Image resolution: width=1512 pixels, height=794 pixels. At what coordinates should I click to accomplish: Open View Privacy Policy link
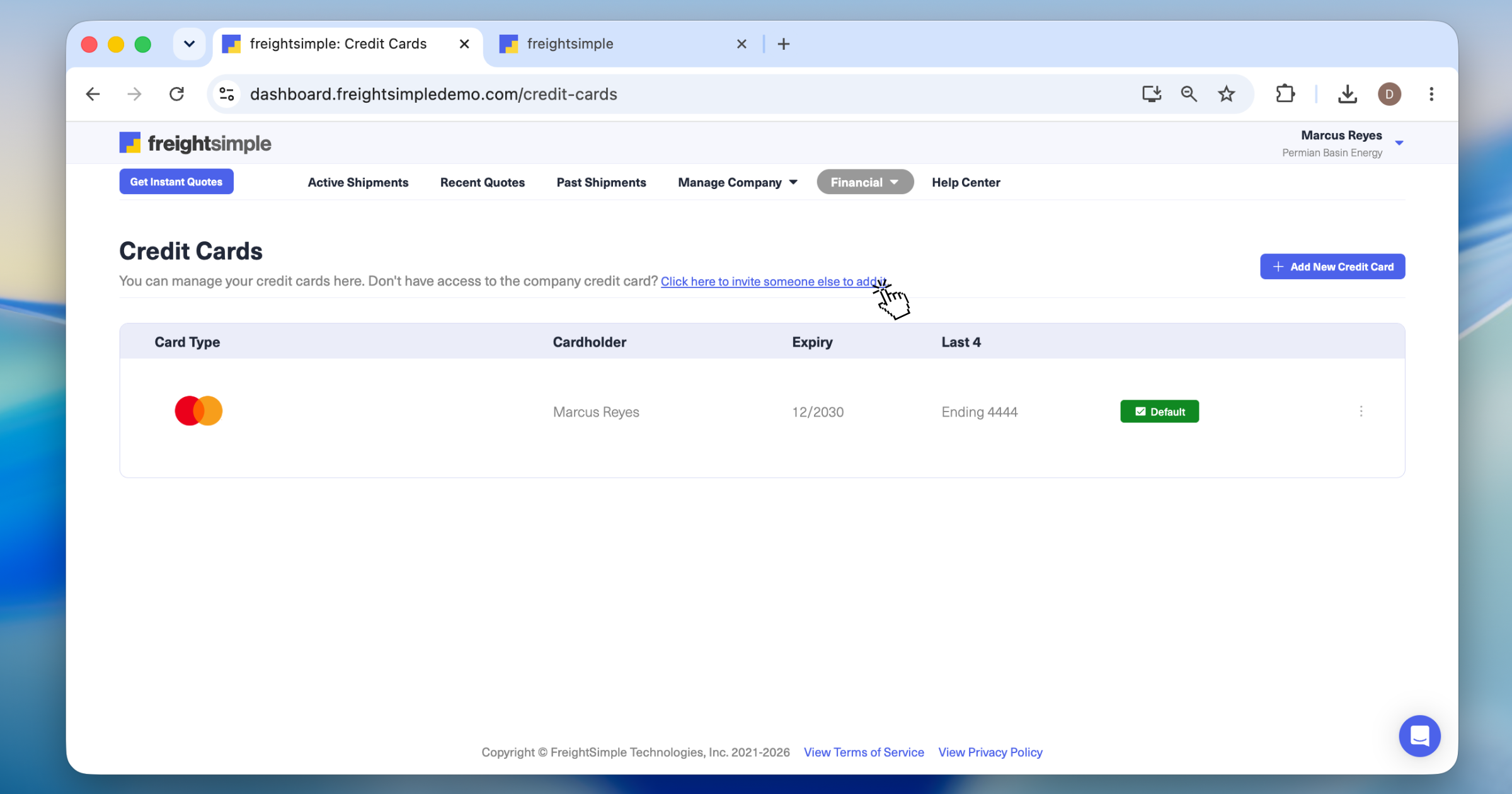pyautogui.click(x=990, y=752)
